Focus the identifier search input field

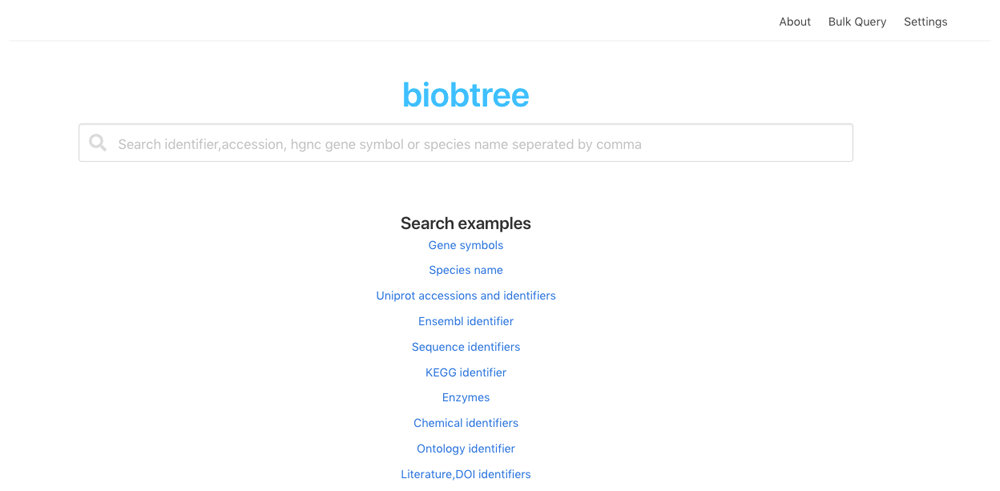point(480,143)
